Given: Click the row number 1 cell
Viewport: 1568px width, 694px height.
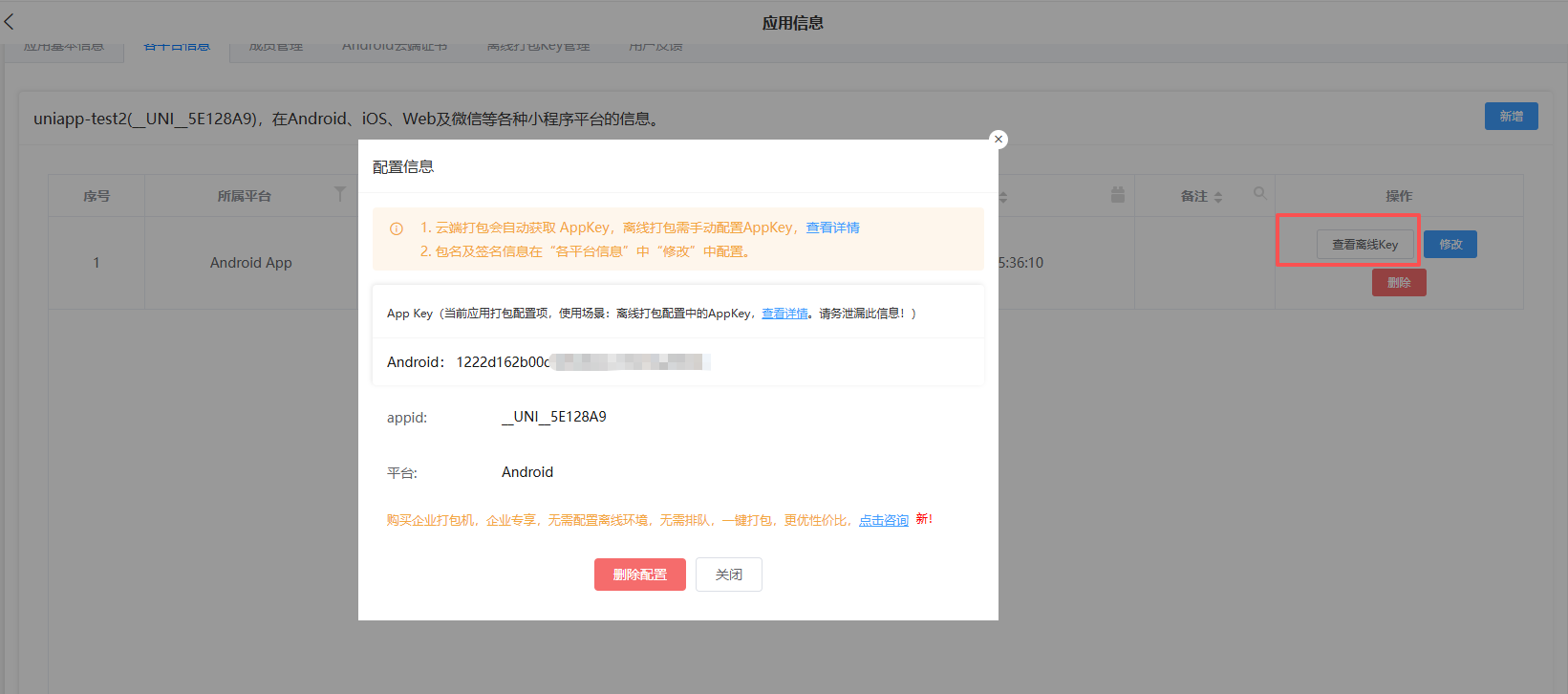Looking at the screenshot, I should [97, 263].
